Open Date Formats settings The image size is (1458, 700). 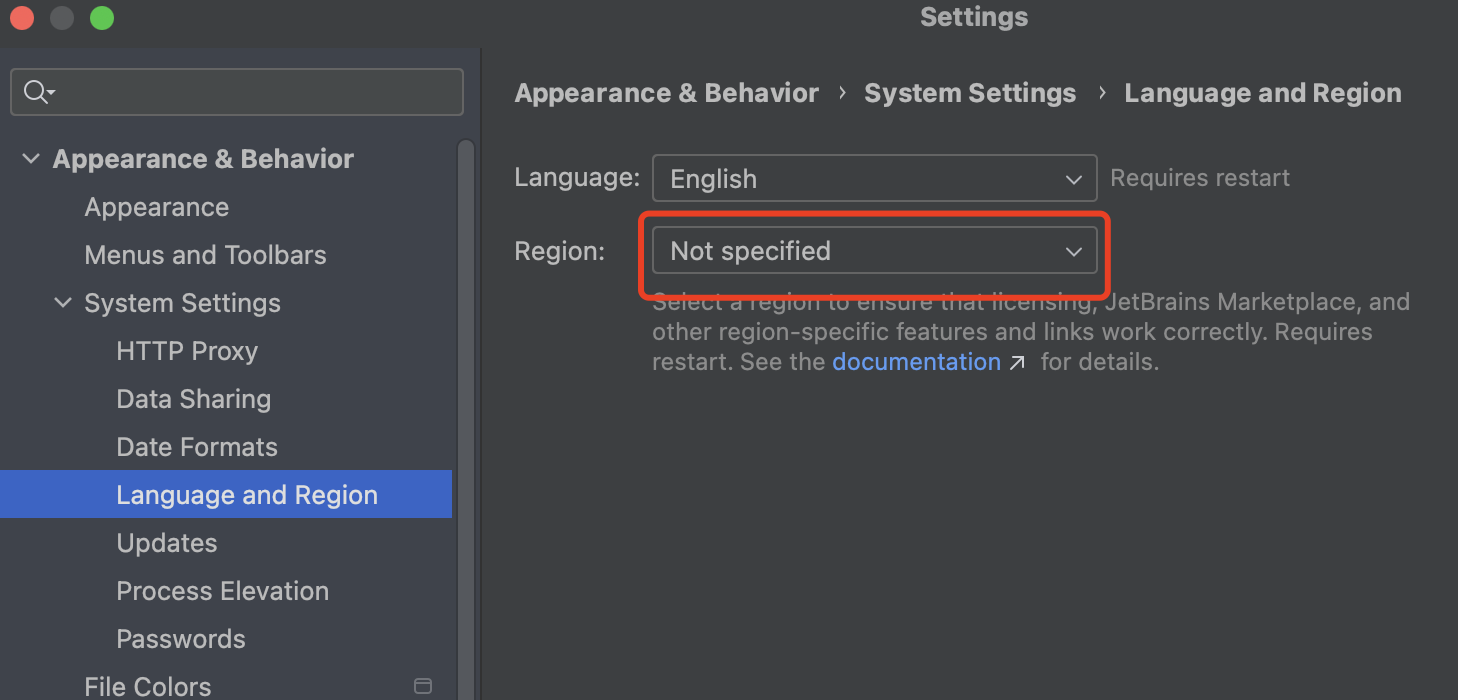[197, 447]
